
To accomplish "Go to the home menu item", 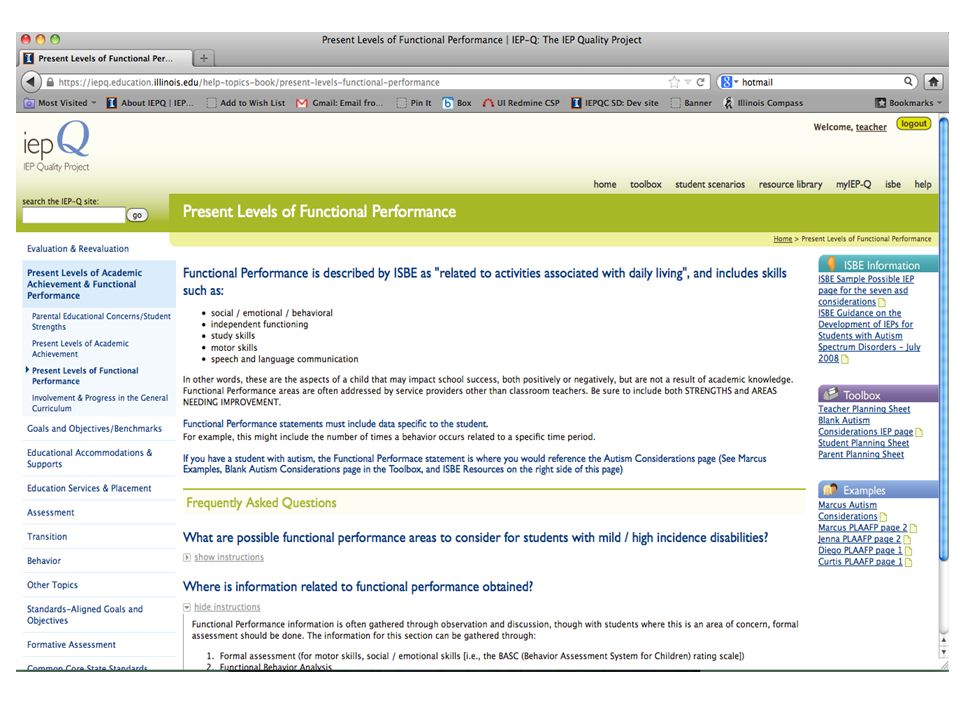I will click(x=604, y=184).
